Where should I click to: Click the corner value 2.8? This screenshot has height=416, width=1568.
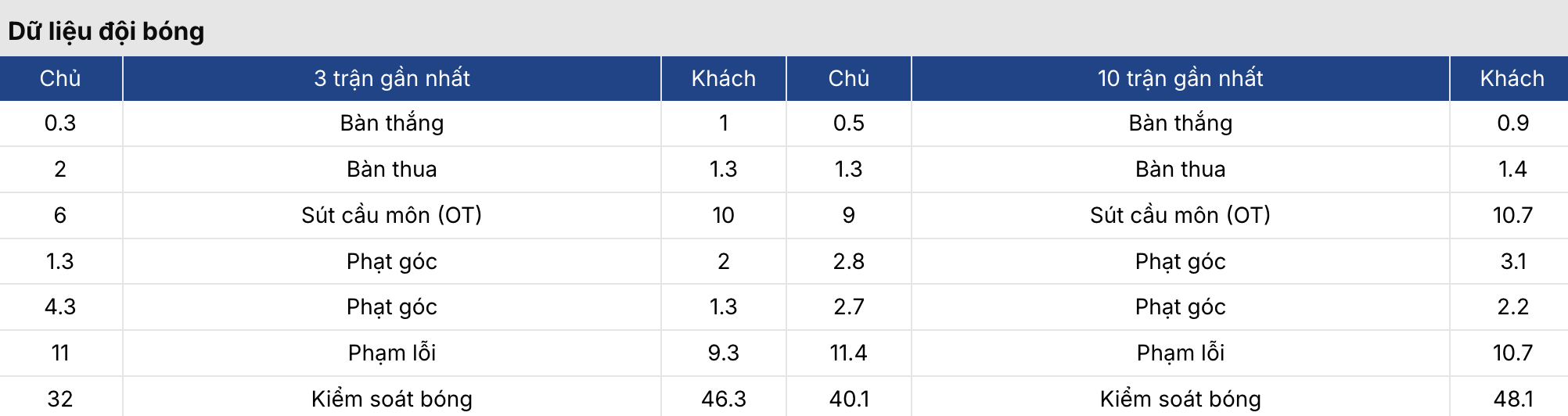848,261
